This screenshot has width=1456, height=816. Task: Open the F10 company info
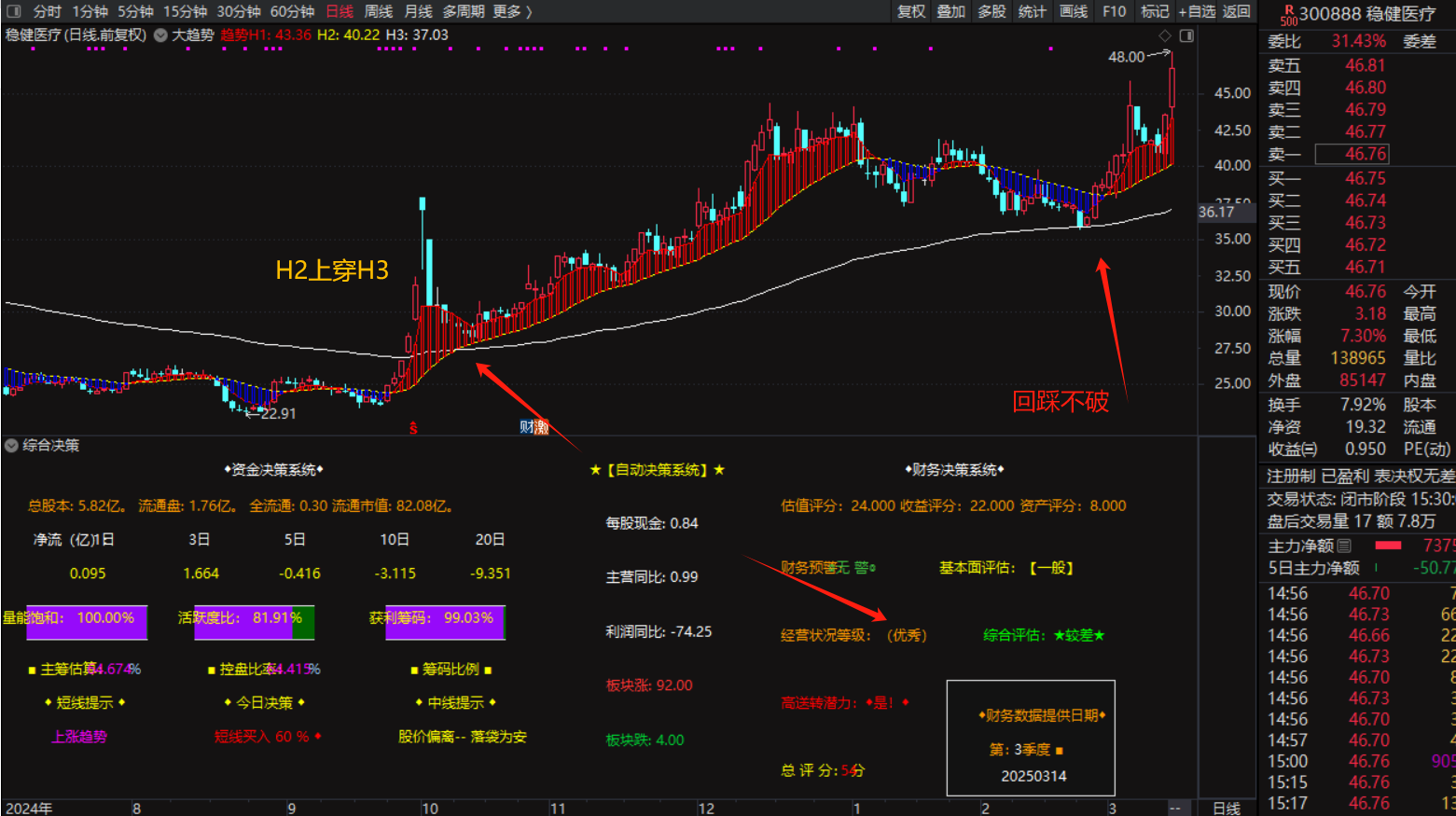[1114, 11]
